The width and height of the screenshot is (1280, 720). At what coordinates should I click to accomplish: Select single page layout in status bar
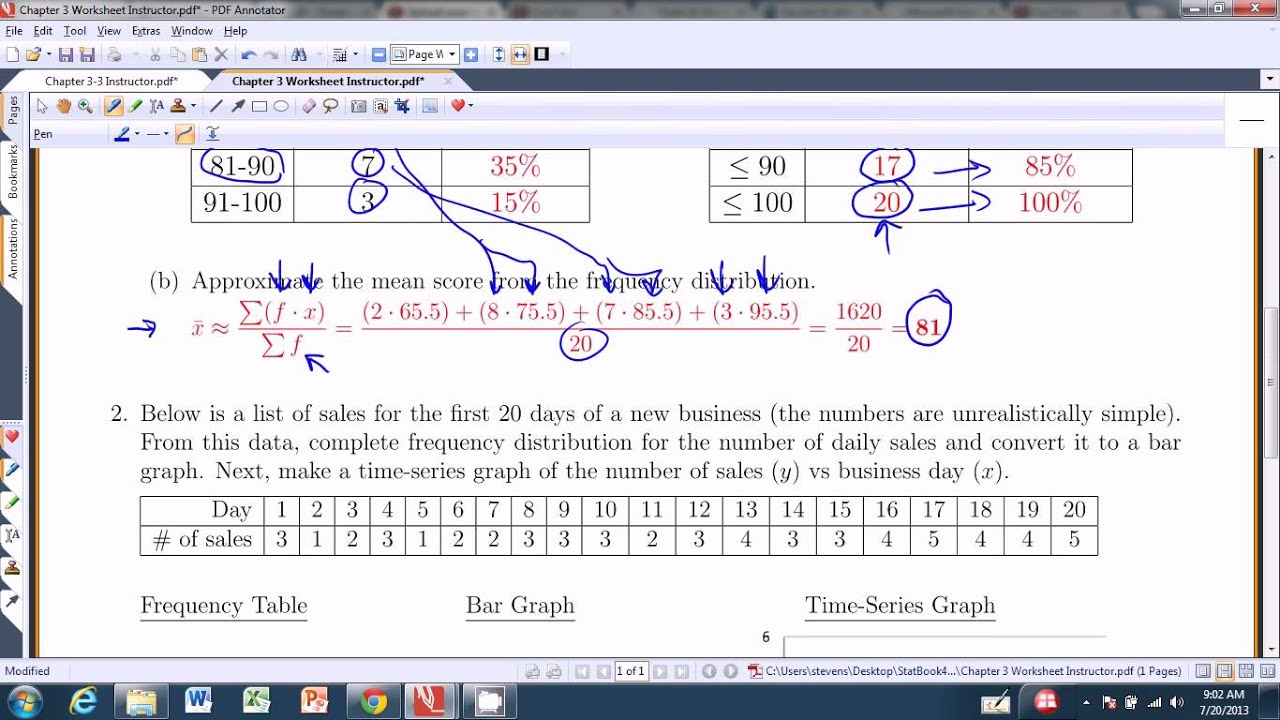click(1203, 671)
